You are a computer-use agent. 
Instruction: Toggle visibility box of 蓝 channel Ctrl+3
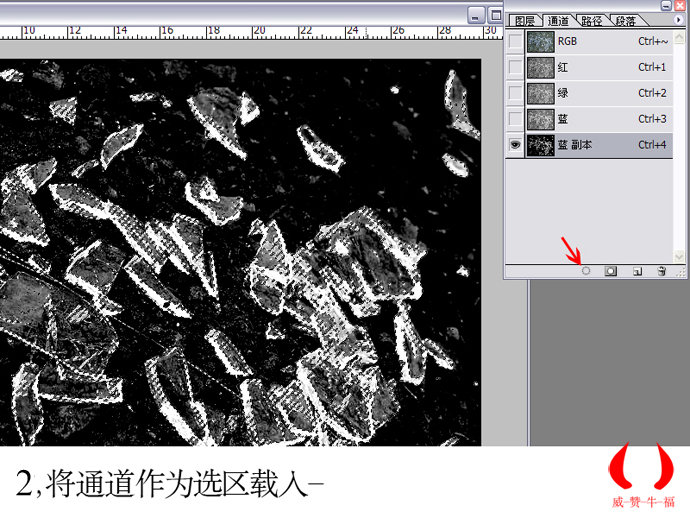point(515,119)
